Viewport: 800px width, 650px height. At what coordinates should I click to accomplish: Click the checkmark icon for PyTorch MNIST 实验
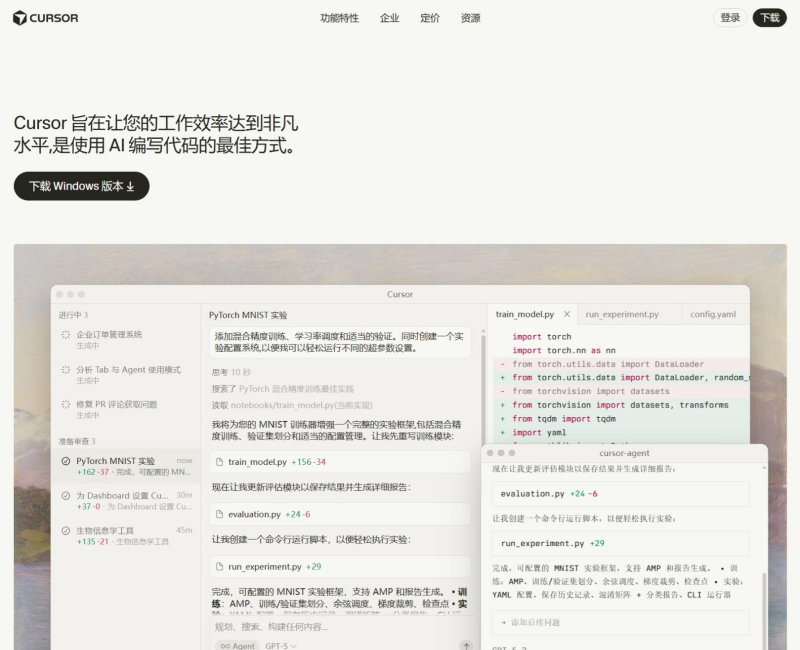coord(66,462)
